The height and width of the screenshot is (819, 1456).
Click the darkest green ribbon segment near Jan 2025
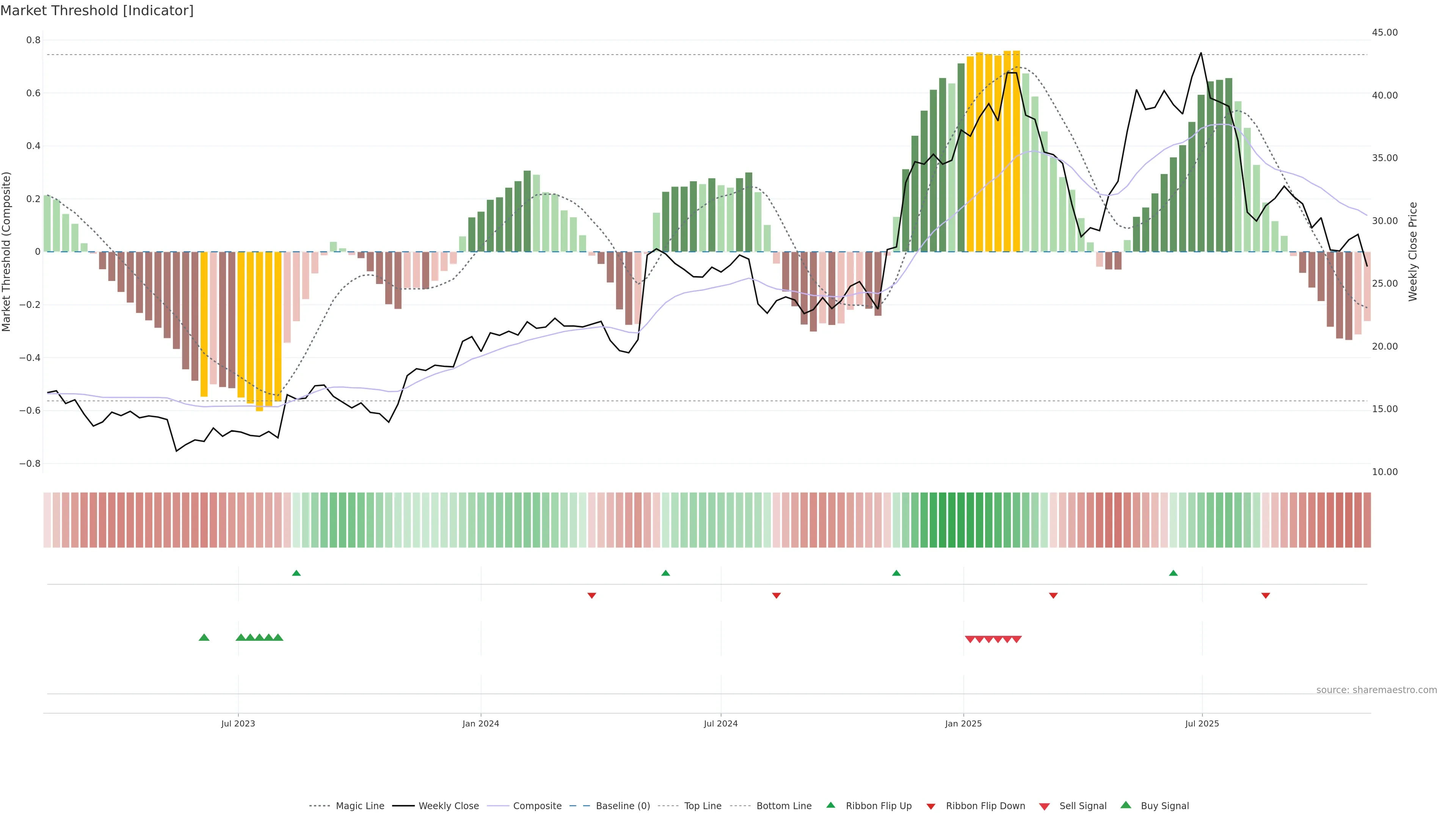pos(961,520)
